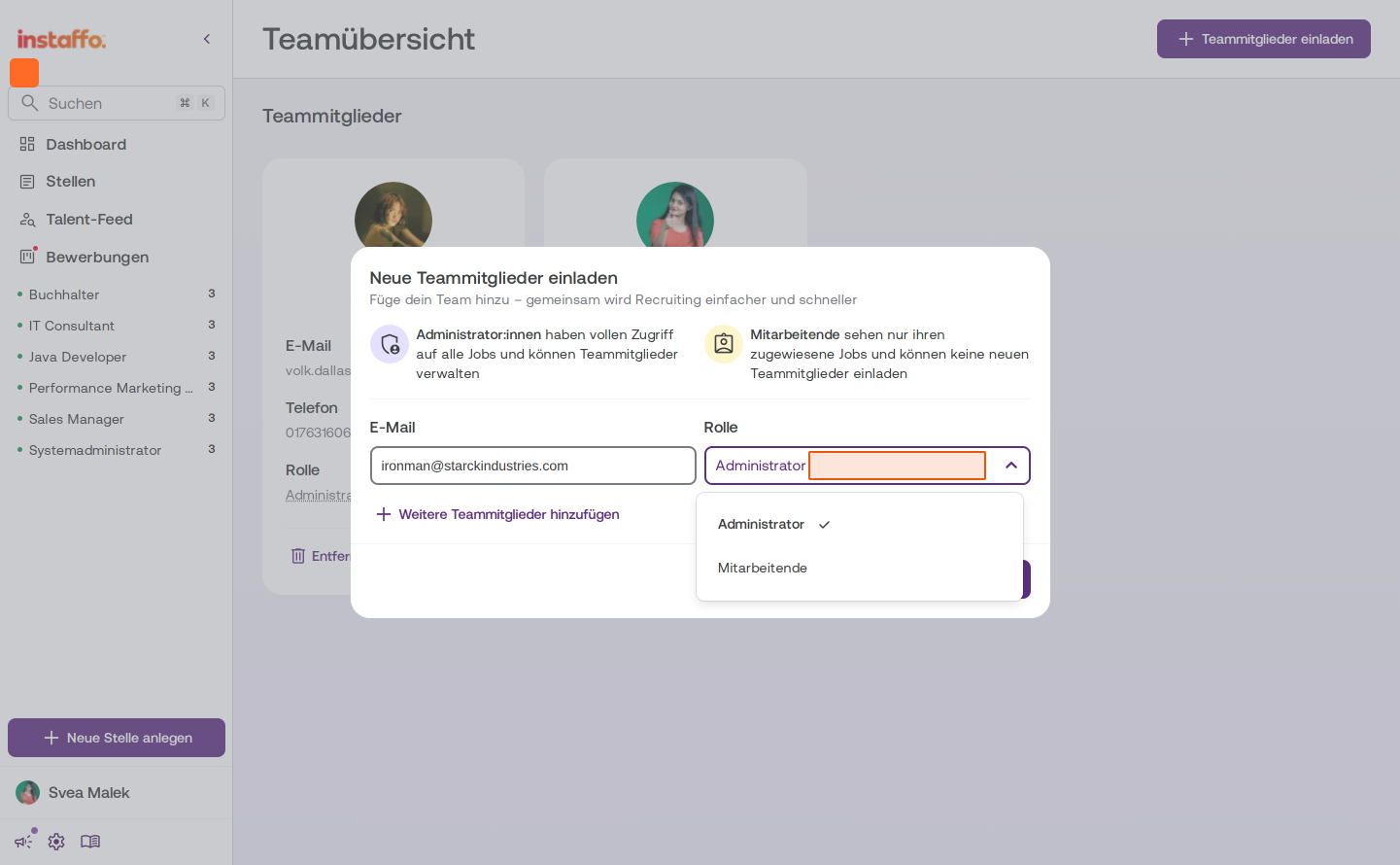This screenshot has height=865, width=1400.
Task: Click the plus icon before Weitere Teammitglieder
Action: [x=384, y=514]
